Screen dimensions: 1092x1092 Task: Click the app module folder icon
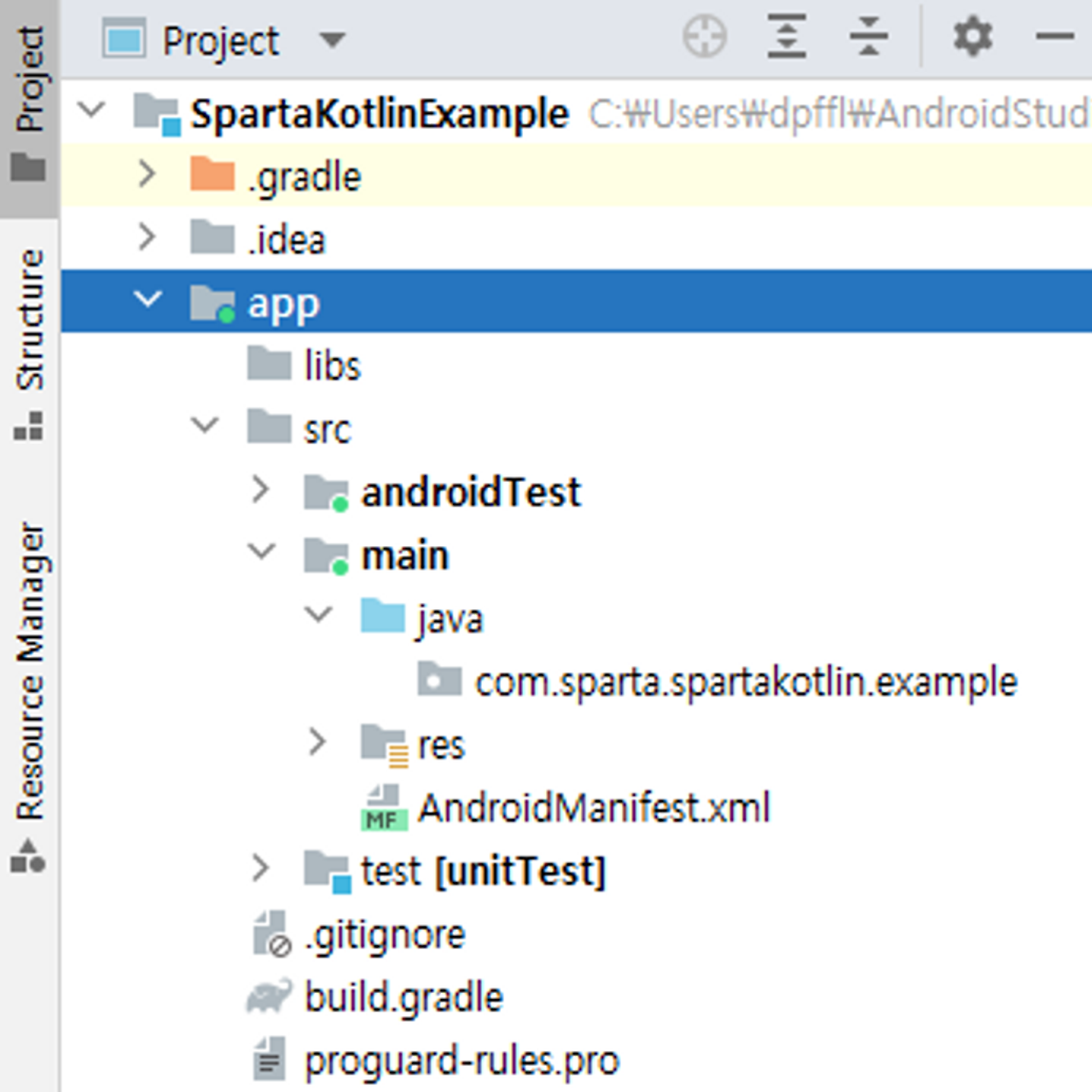click(212, 303)
